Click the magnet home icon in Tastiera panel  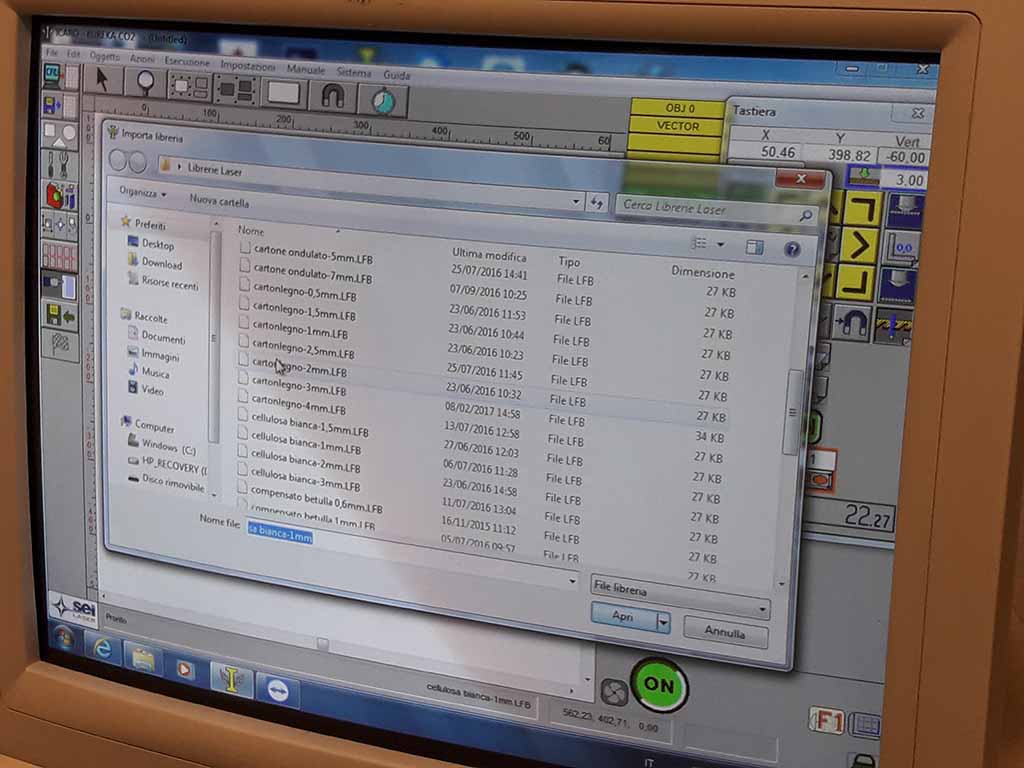point(850,322)
